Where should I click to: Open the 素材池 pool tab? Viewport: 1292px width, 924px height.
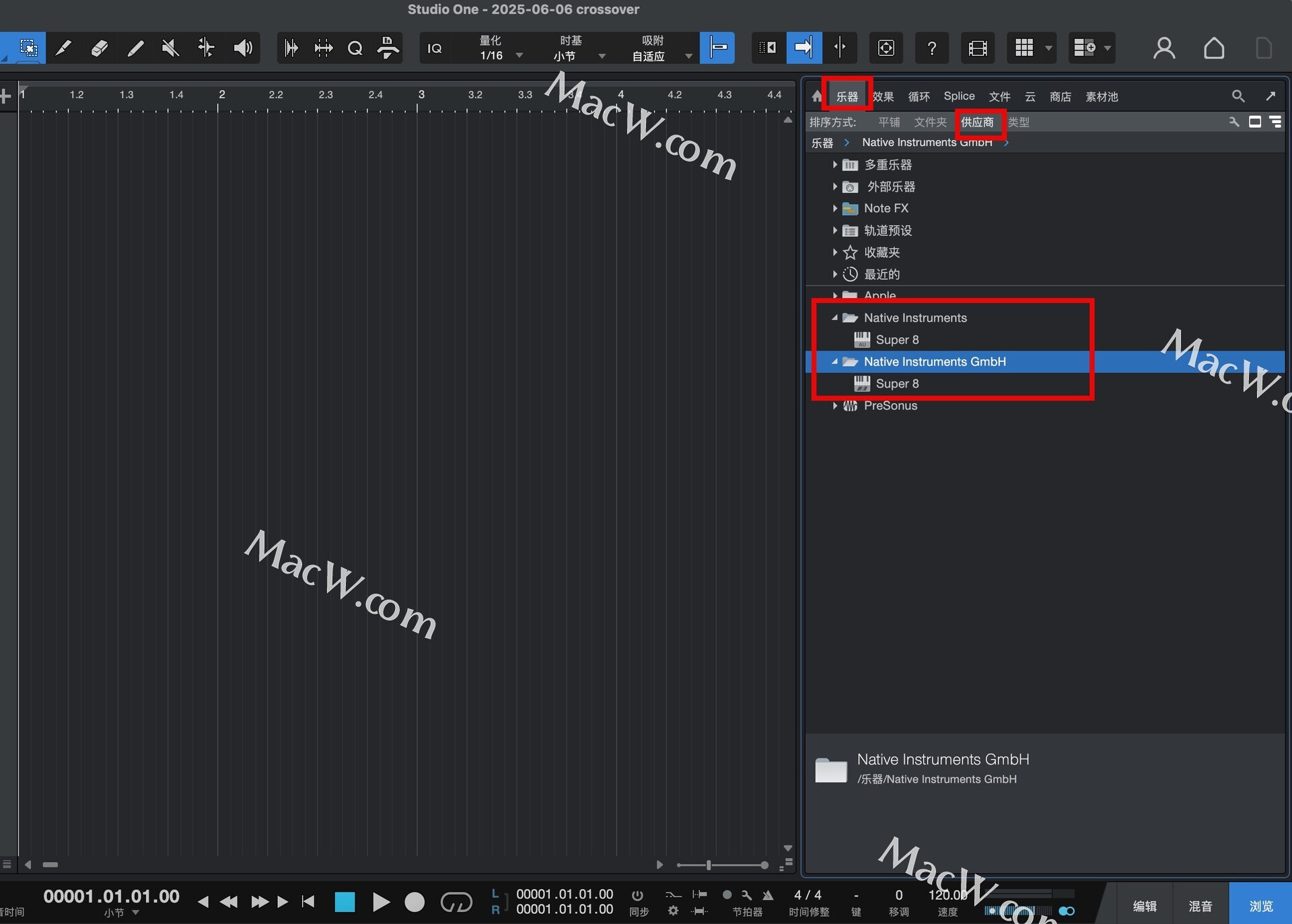tap(1102, 96)
